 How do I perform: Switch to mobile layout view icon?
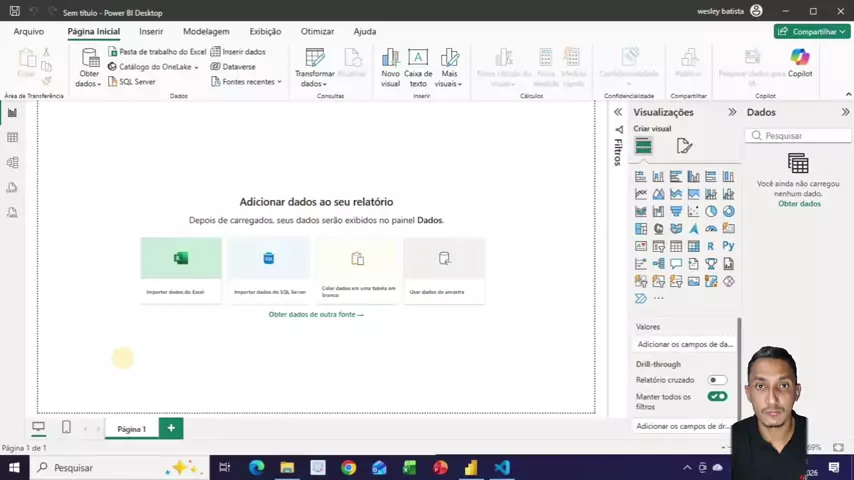click(x=66, y=428)
